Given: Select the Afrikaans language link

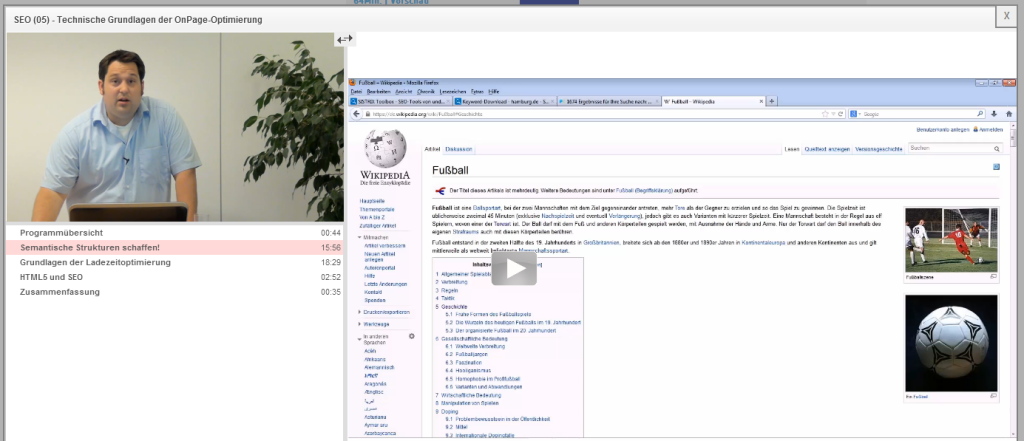Looking at the screenshot, I should pos(375,359).
